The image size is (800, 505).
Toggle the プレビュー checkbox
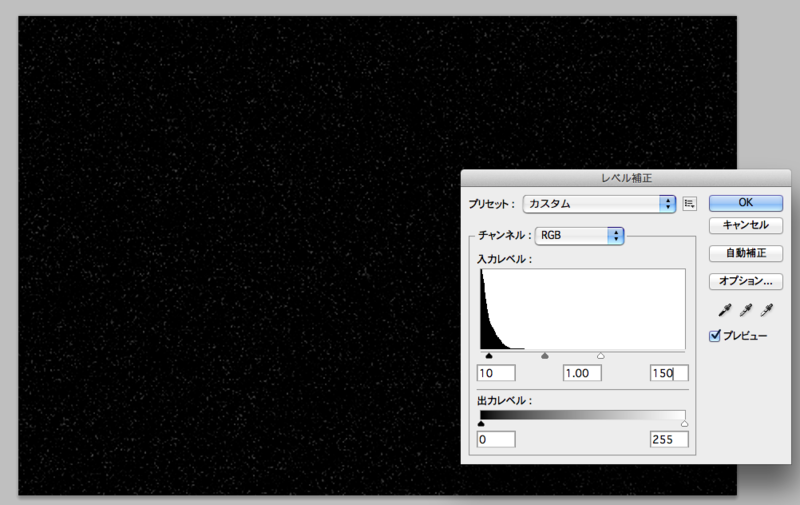pos(715,336)
